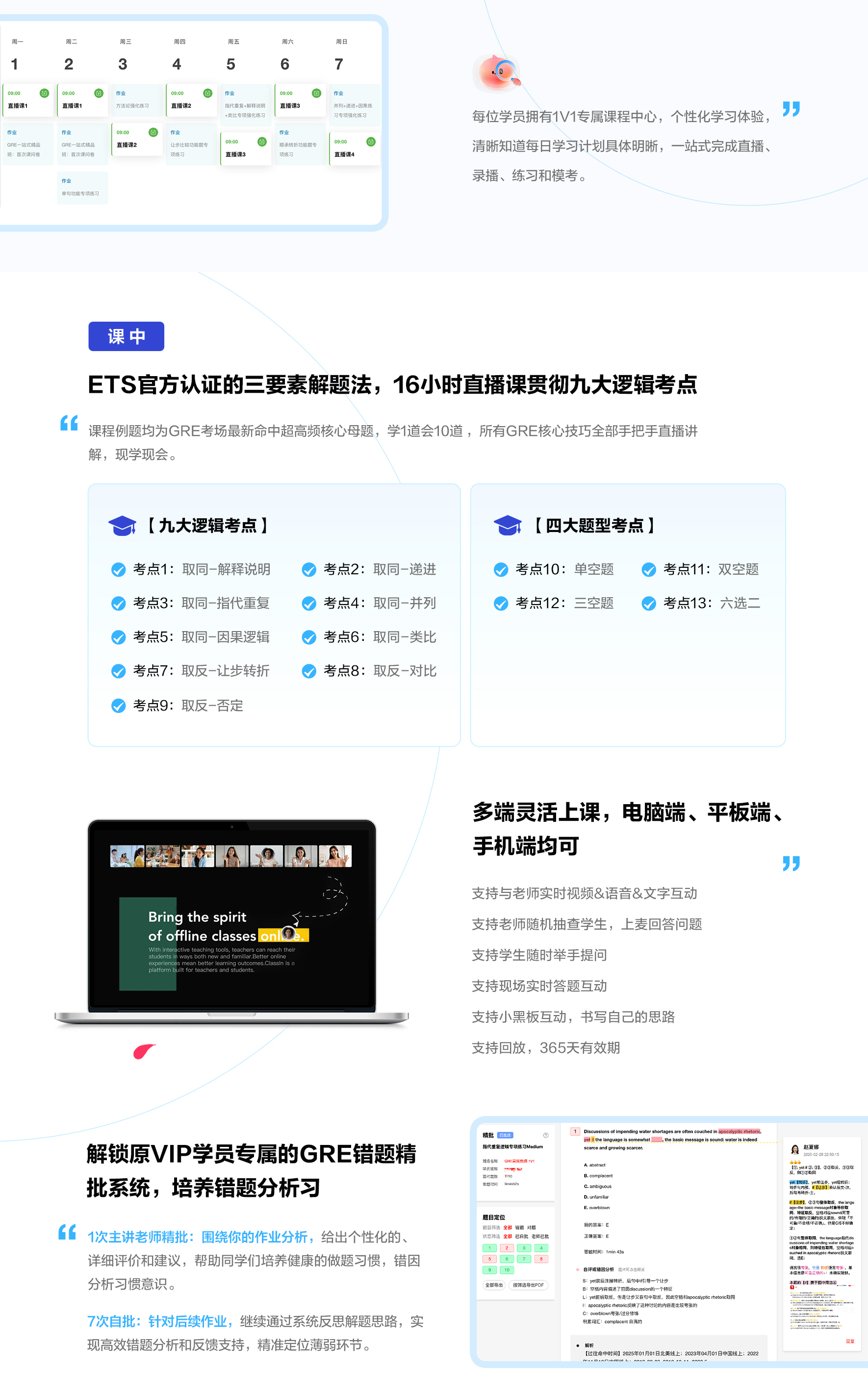Click the playback icon on Sunday's 直播课4 card

[371, 142]
